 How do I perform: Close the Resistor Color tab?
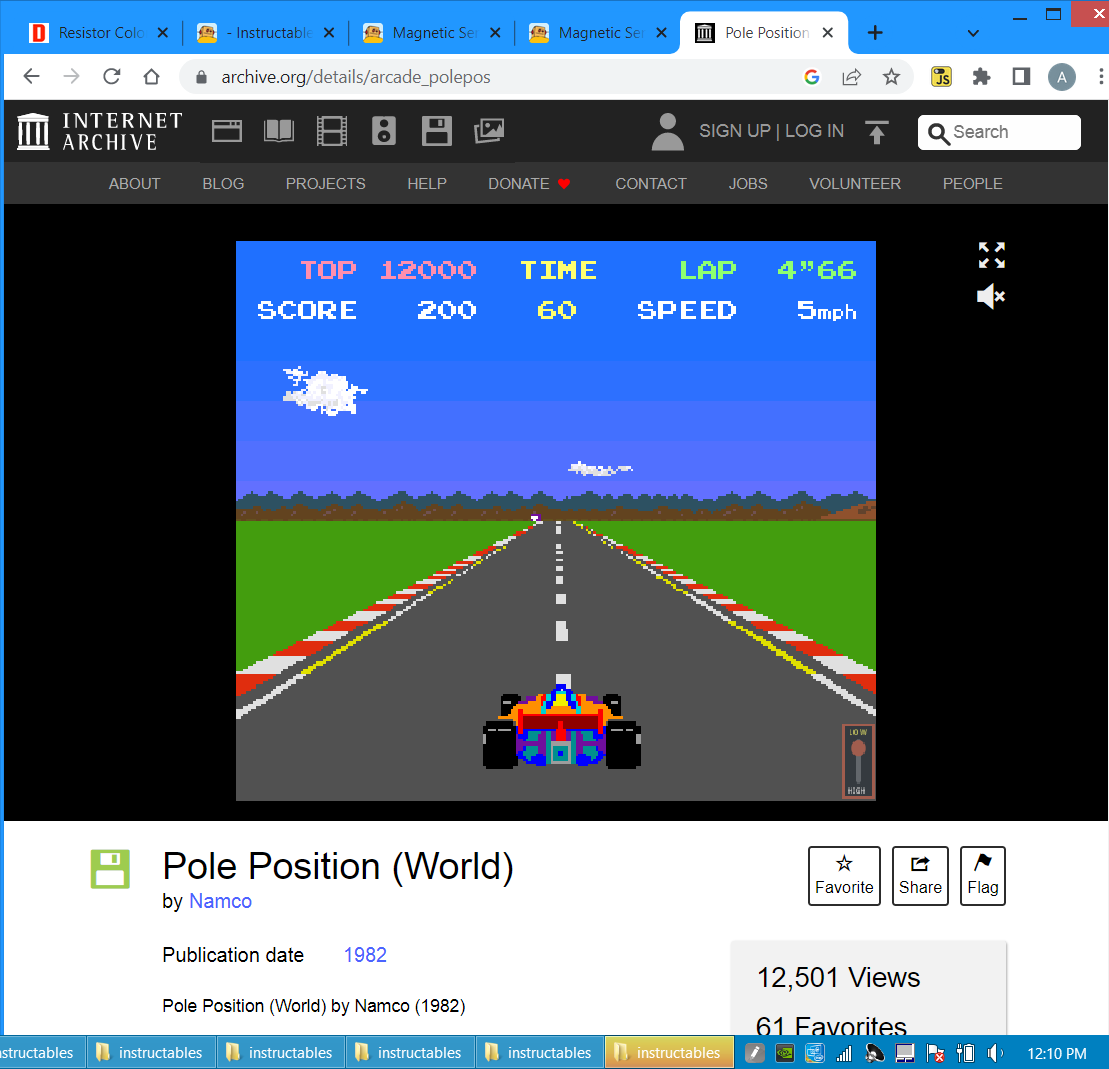click(163, 33)
